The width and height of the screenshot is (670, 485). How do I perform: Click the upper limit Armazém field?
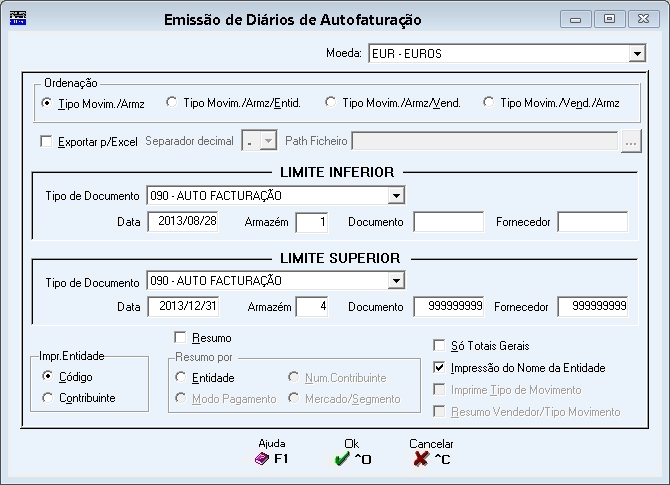(311, 306)
